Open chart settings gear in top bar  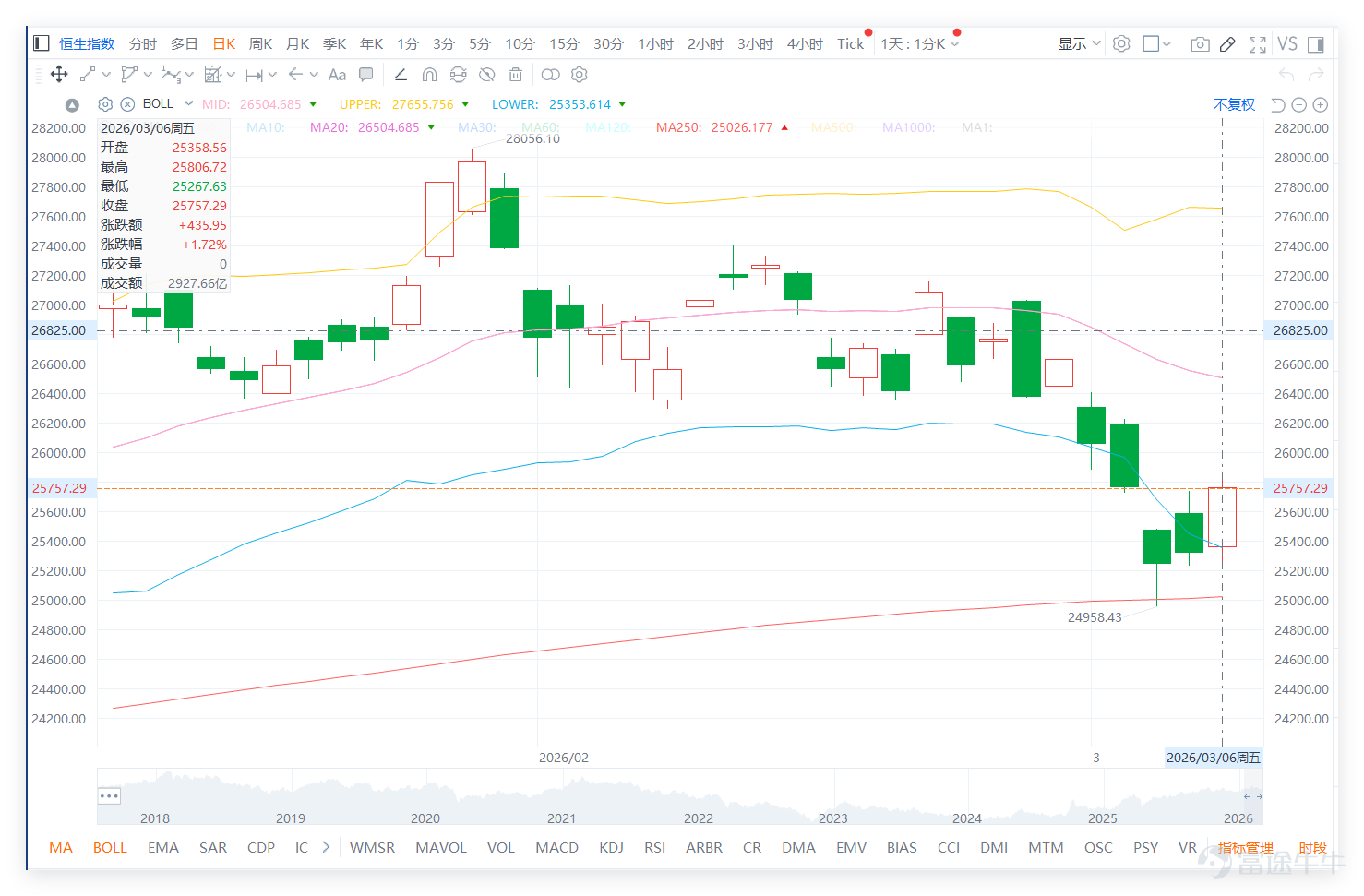click(1121, 43)
